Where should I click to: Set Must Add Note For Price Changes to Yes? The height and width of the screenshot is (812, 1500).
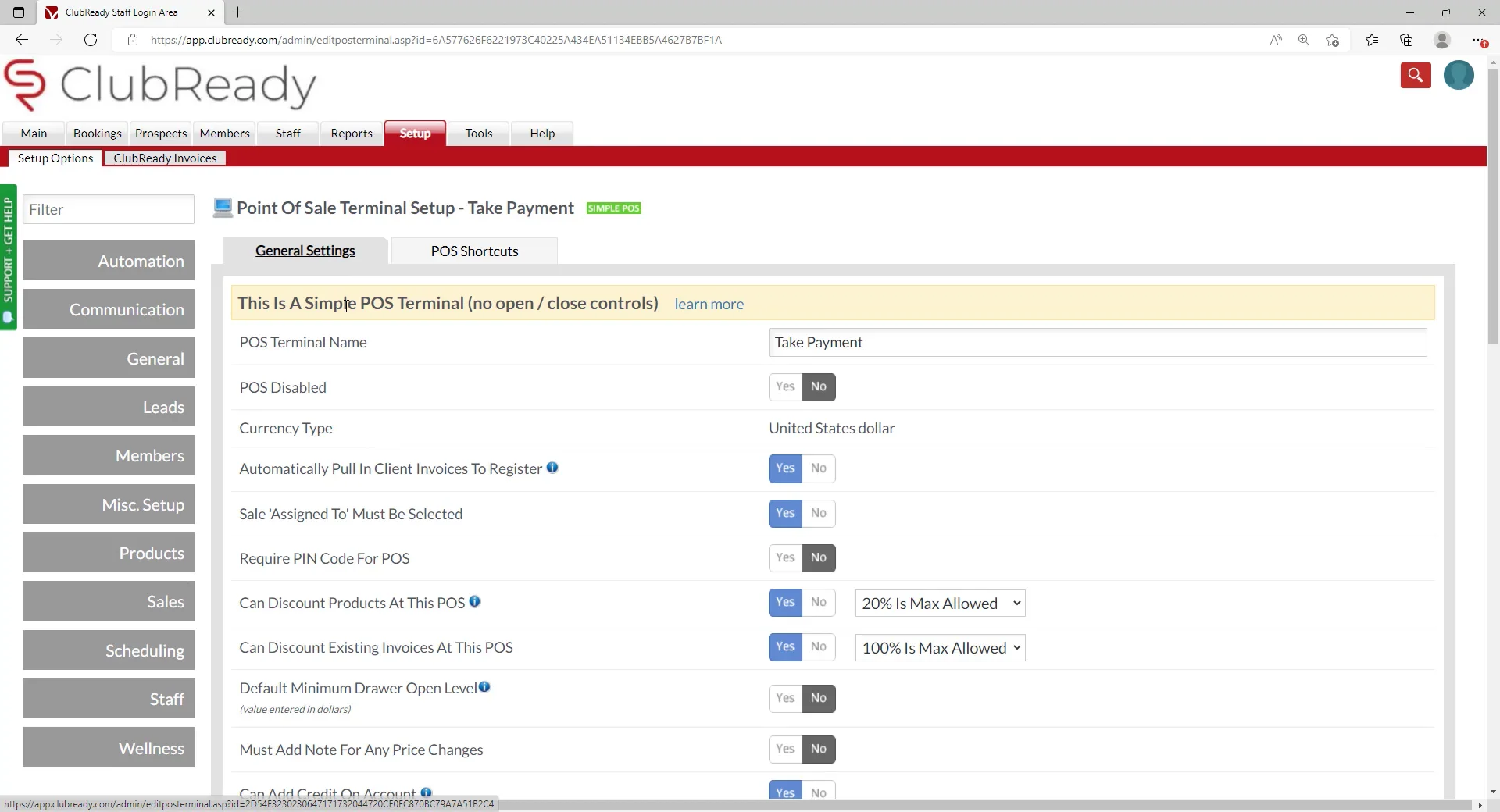(x=785, y=749)
